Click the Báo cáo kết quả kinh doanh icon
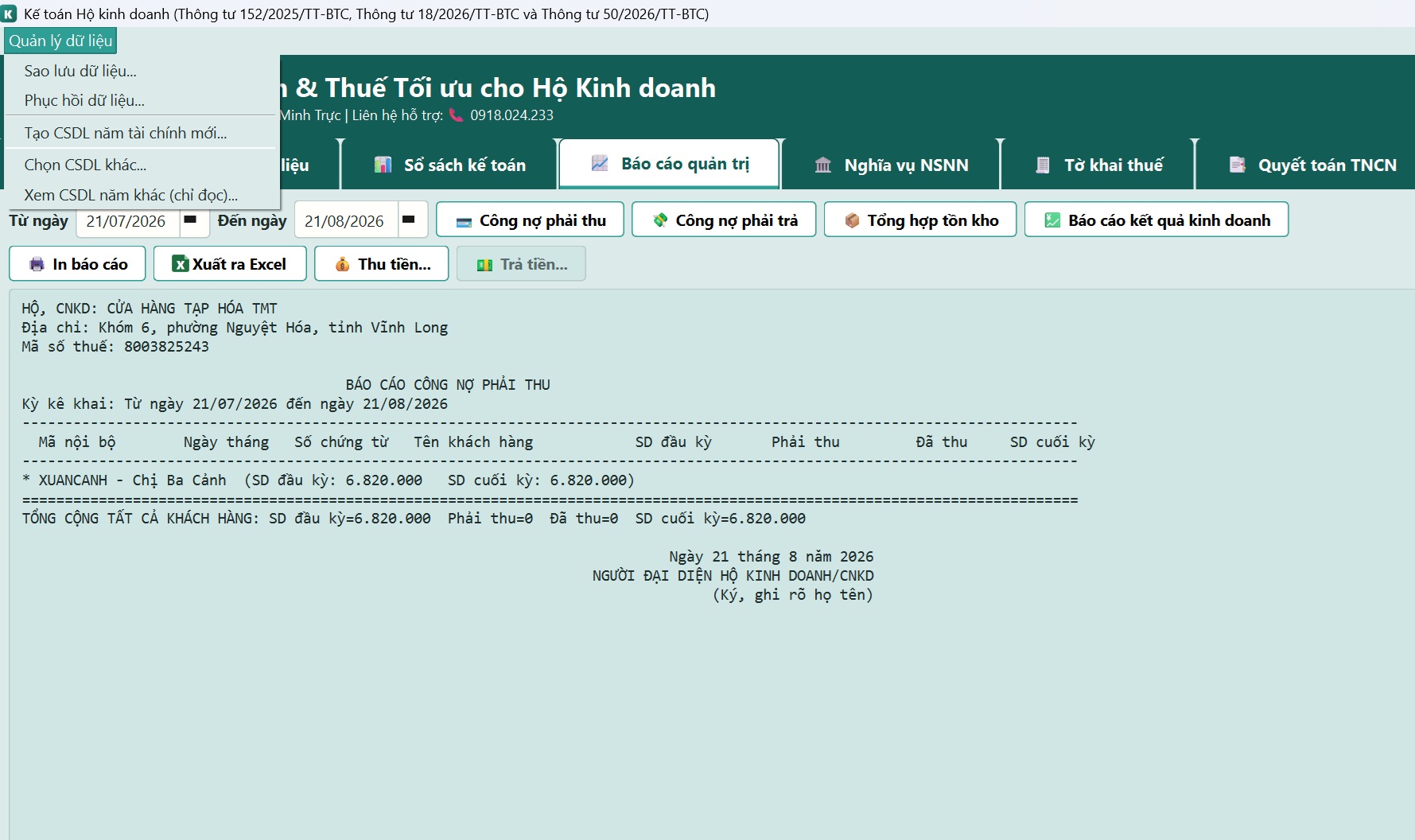The height and width of the screenshot is (840, 1415). coord(1052,220)
